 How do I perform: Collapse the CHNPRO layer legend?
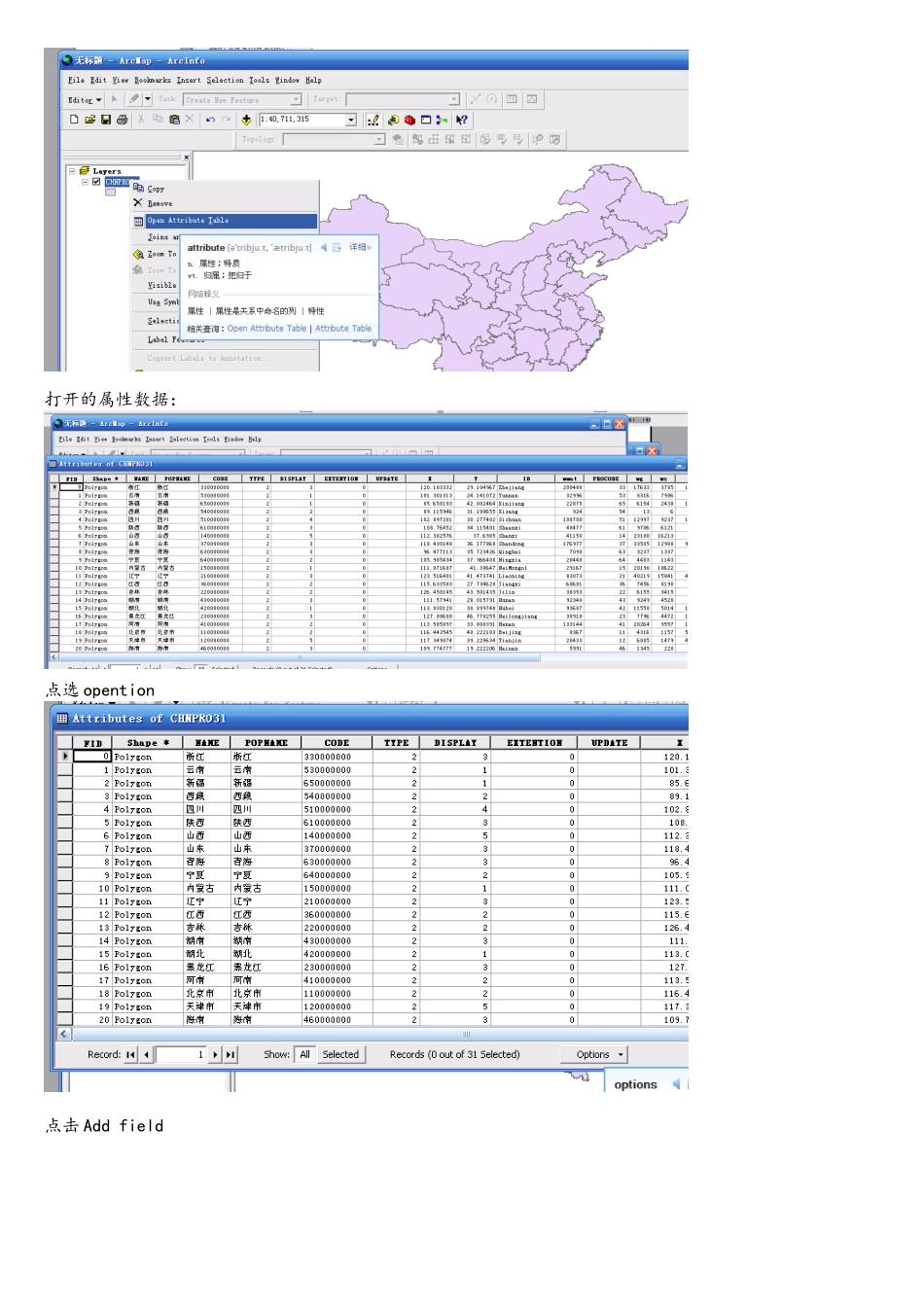tap(85, 182)
